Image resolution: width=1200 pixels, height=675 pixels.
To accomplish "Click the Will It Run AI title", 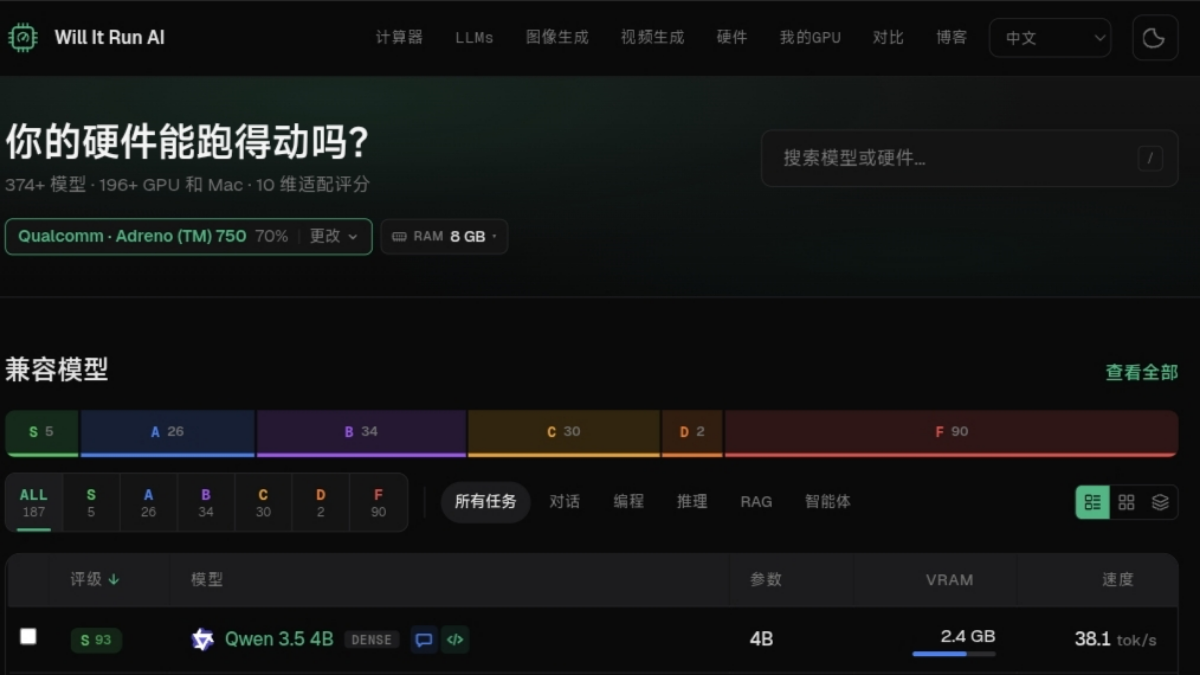I will pos(110,38).
